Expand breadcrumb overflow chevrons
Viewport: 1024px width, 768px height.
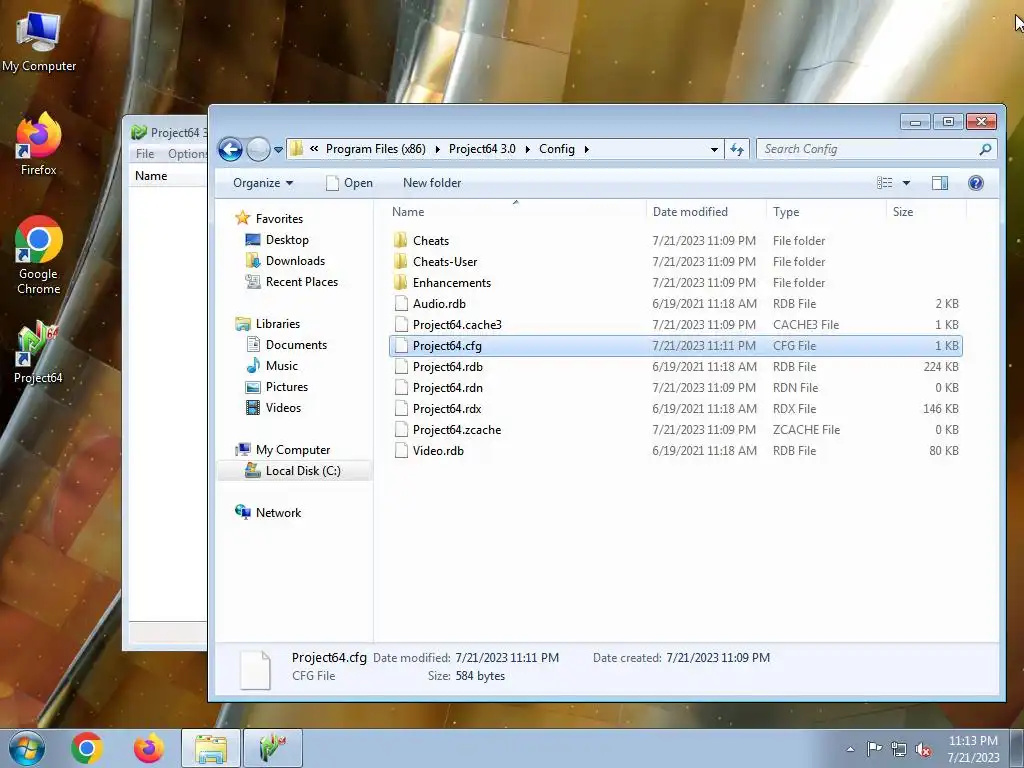(x=314, y=149)
